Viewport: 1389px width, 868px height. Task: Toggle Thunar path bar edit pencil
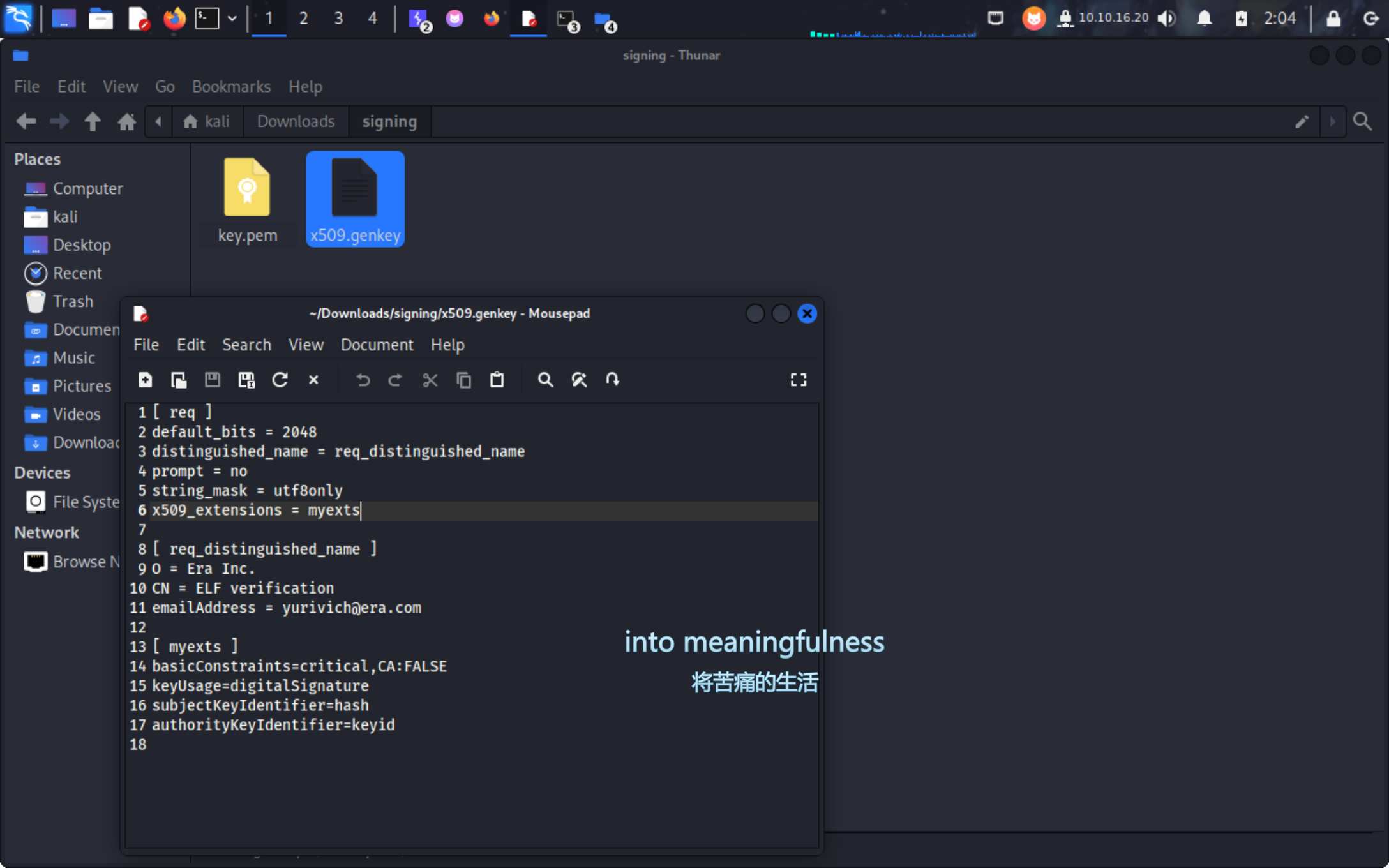coord(1302,121)
